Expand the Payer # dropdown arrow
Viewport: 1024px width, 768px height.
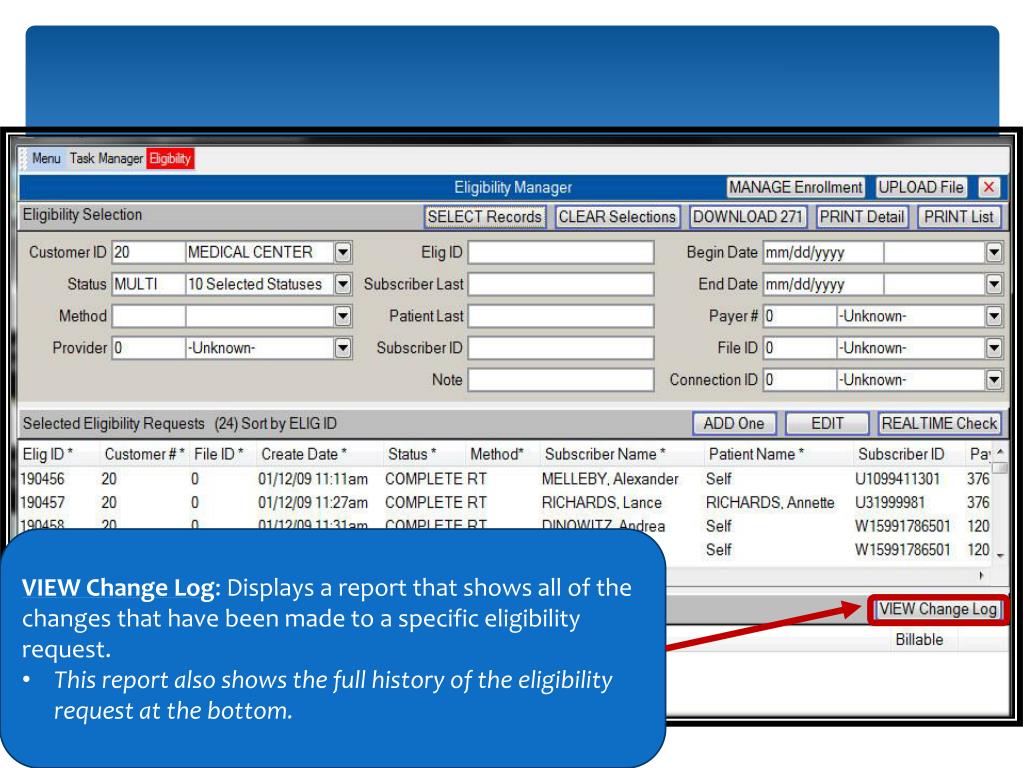click(993, 316)
